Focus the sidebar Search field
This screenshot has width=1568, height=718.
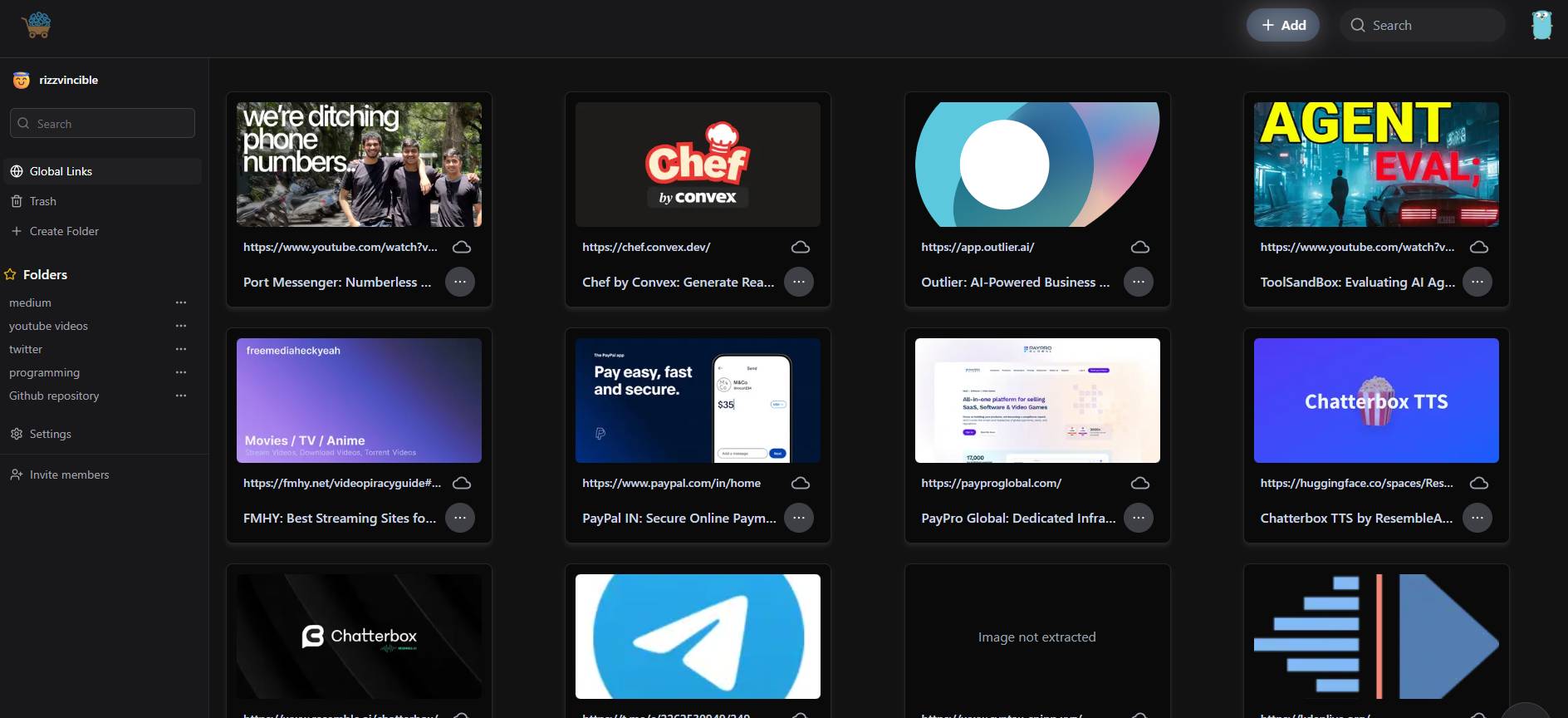(x=103, y=123)
